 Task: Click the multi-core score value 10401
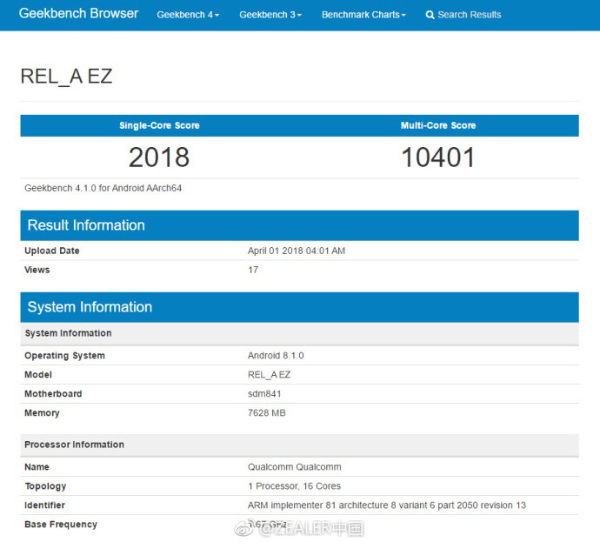tap(438, 157)
